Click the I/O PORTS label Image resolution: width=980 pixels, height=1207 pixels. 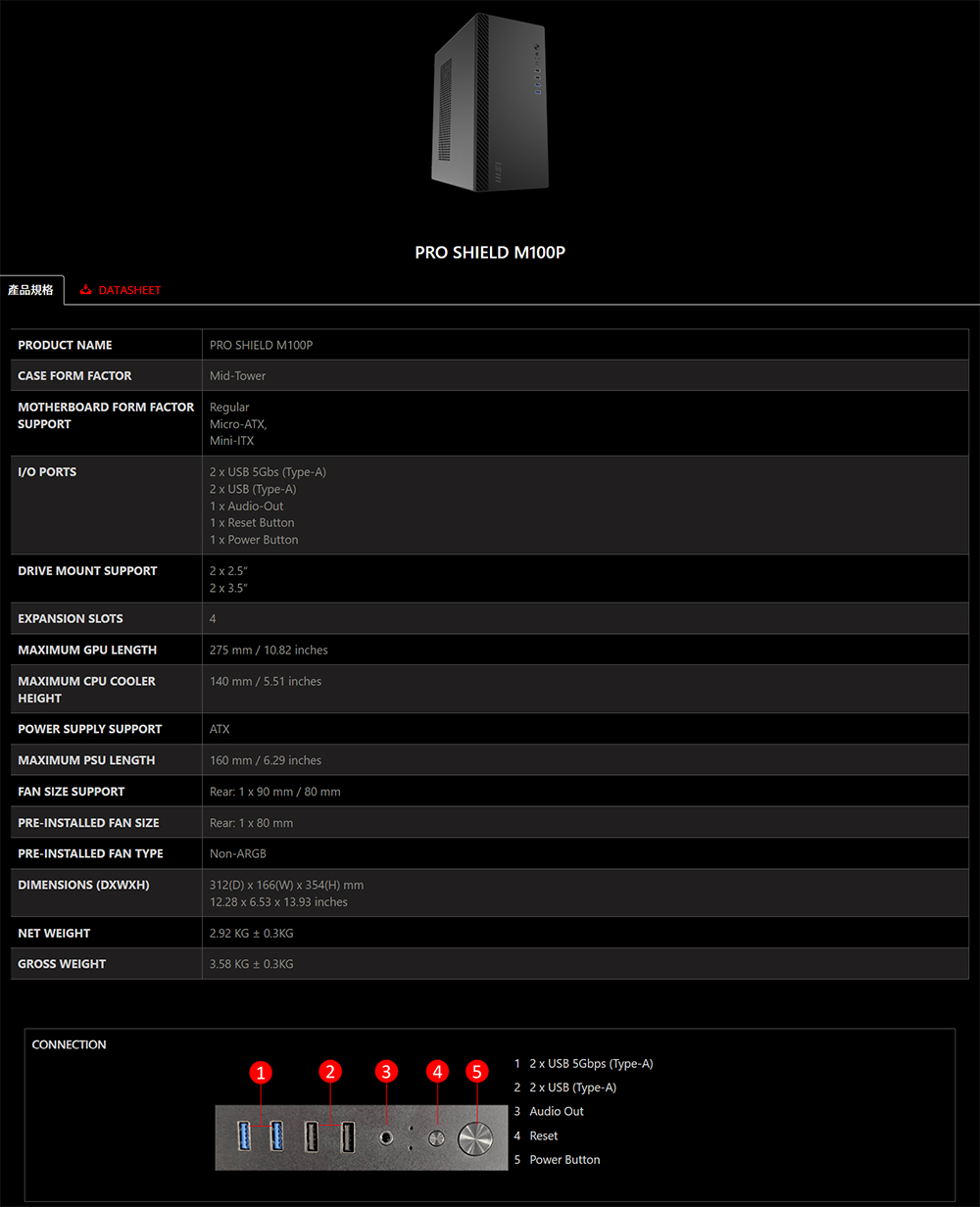[x=47, y=472]
